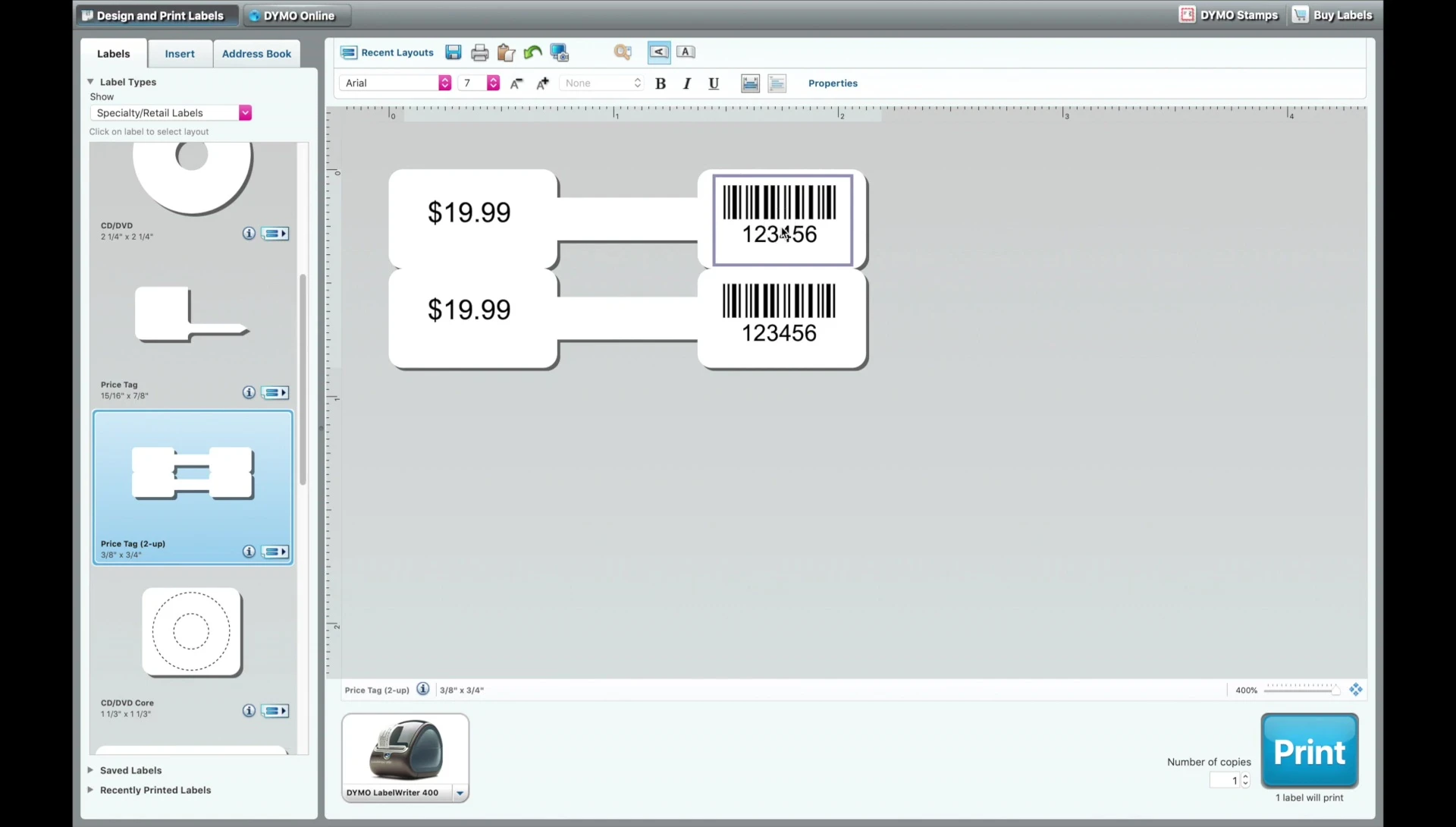This screenshot has height=827, width=1456.
Task: Open layout menu for Price Tag label
Action: point(275,392)
